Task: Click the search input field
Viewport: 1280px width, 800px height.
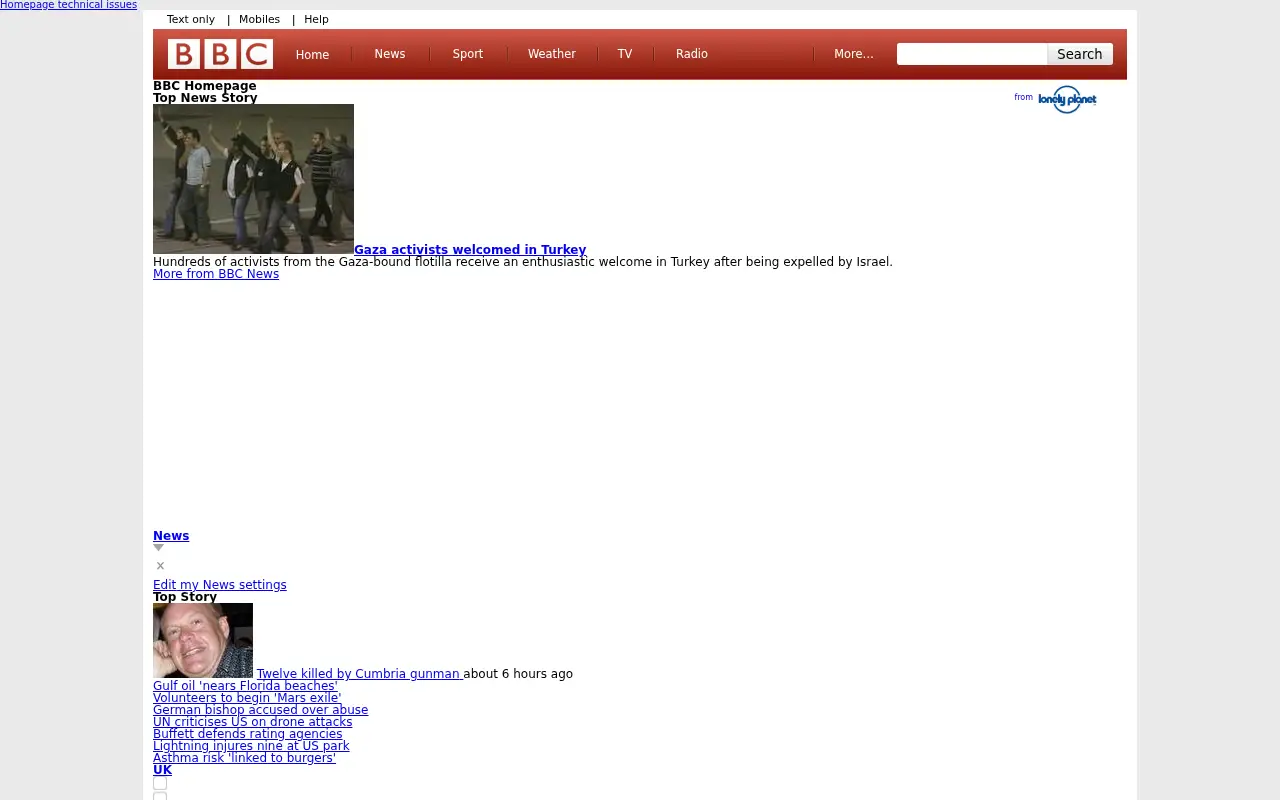Action: (x=972, y=54)
